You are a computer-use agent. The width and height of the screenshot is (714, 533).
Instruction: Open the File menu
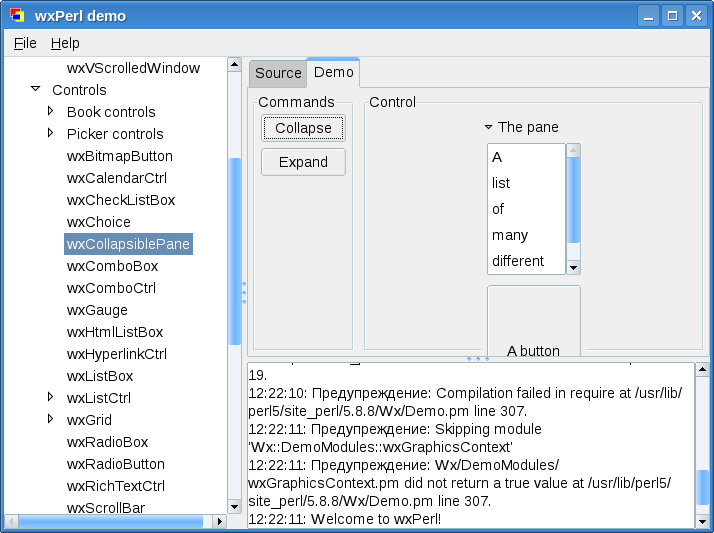coord(25,43)
